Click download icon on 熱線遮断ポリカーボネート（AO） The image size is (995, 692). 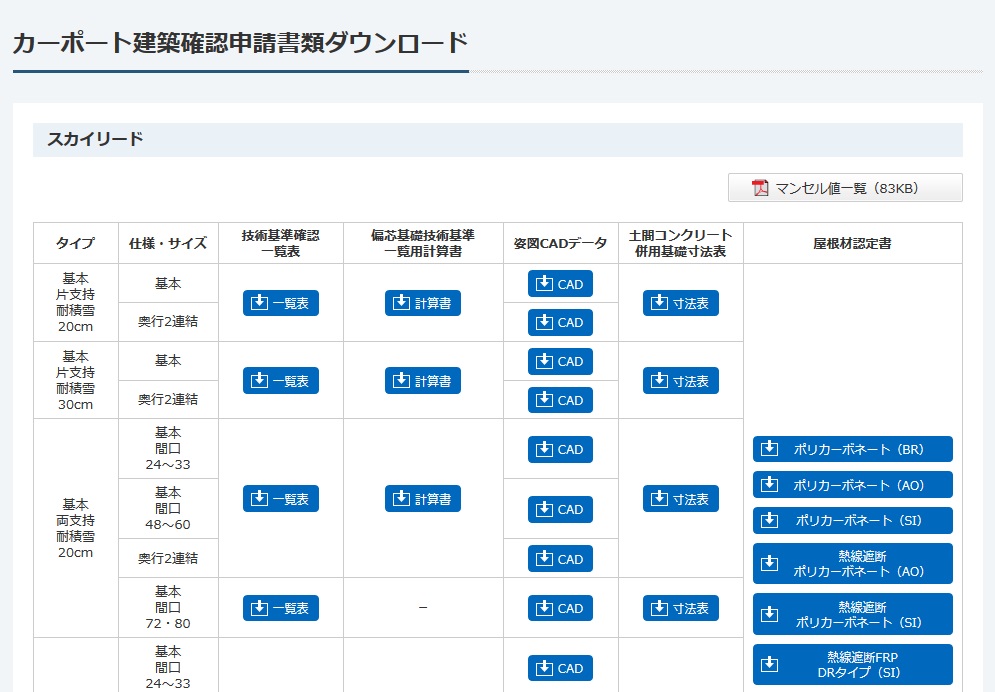(x=769, y=563)
